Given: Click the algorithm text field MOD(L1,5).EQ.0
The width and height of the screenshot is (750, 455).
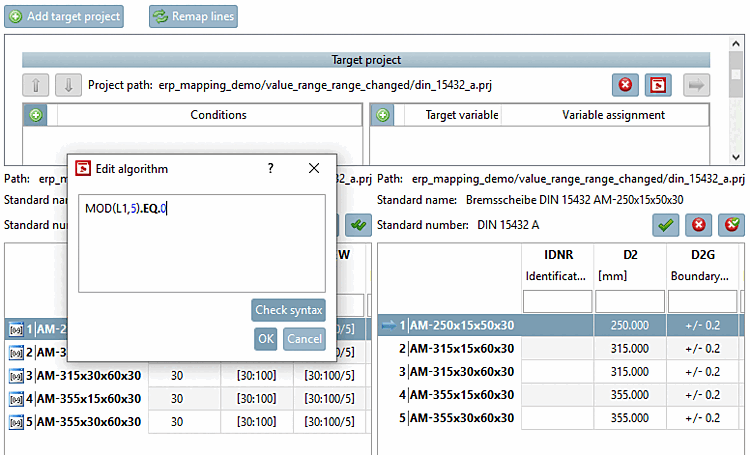Looking at the screenshot, I should coord(201,242).
